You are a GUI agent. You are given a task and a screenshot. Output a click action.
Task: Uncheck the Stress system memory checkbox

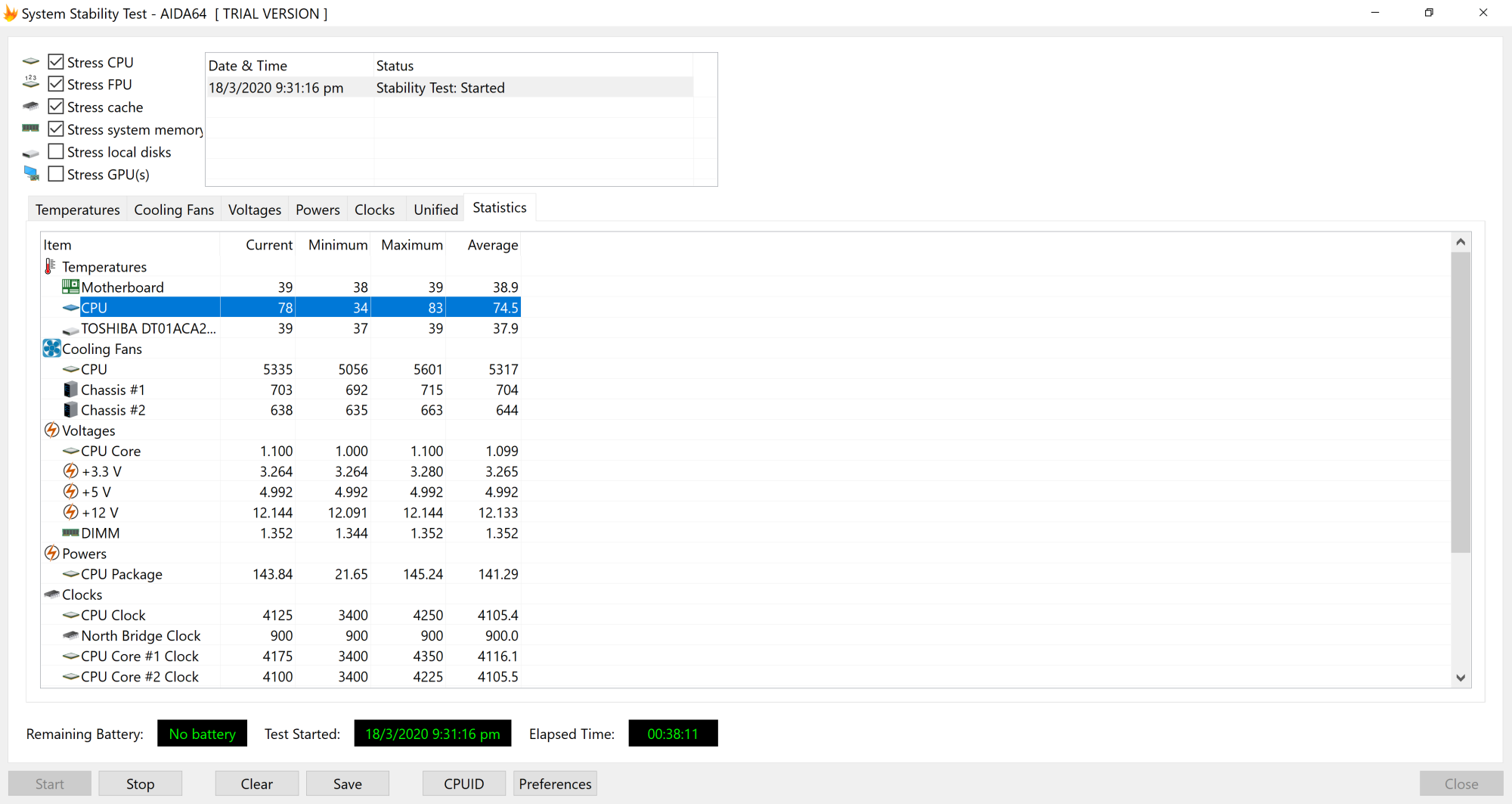(56, 129)
